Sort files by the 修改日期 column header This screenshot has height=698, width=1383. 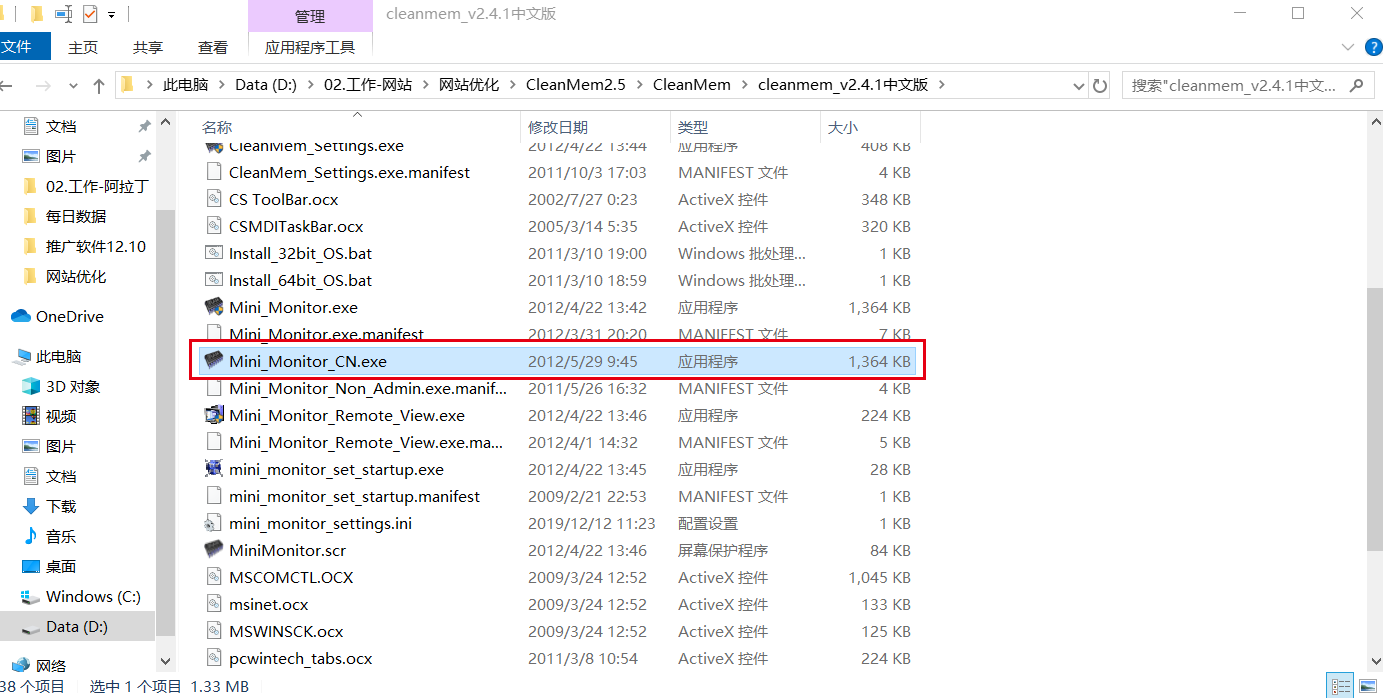[556, 127]
